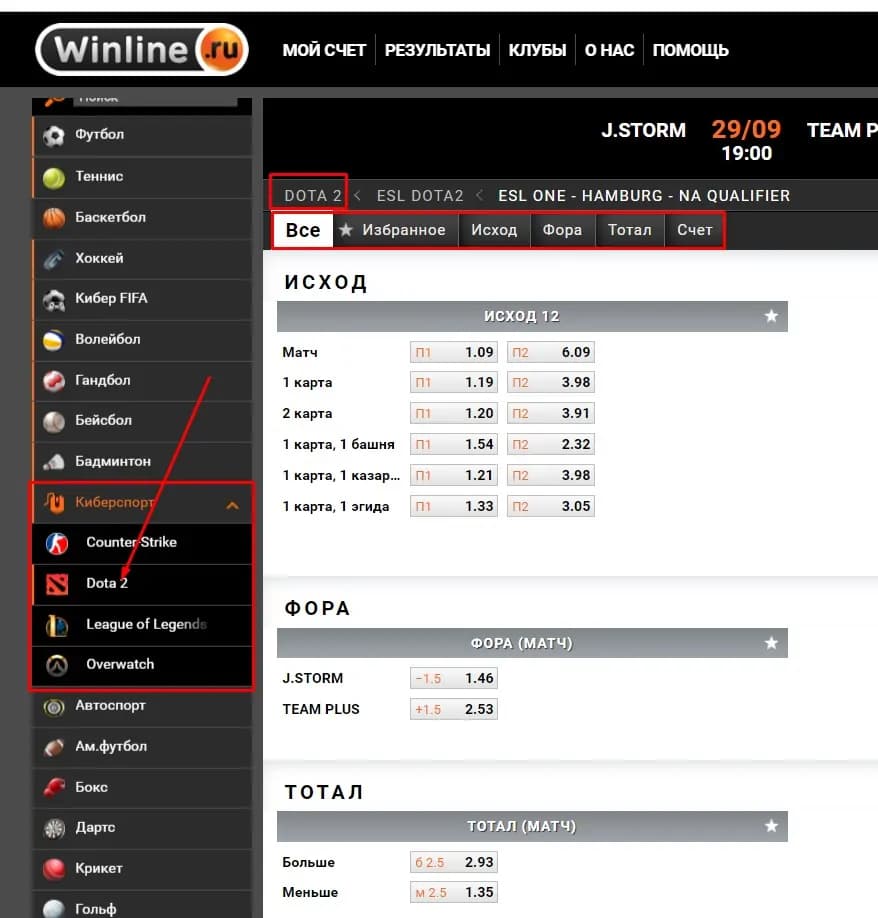Click the Кибер FIFA sidebar icon
878x918 pixels.
[x=54, y=300]
